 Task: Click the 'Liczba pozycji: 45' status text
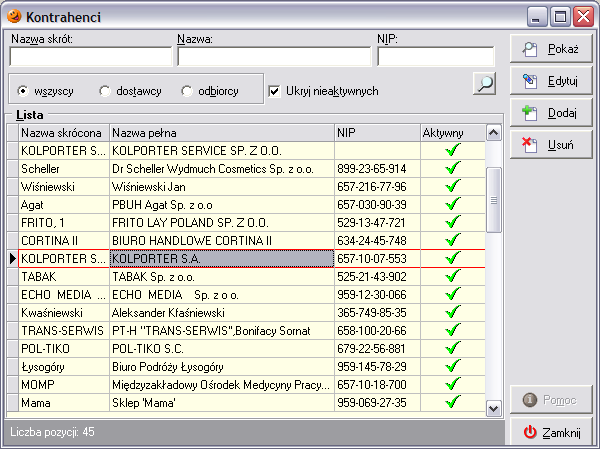tap(52, 432)
